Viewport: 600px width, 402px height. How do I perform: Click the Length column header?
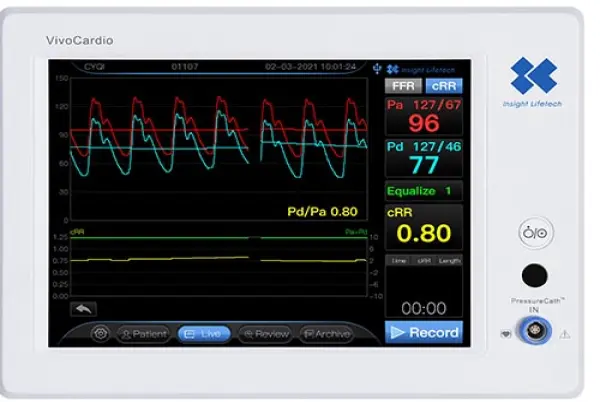point(450,260)
